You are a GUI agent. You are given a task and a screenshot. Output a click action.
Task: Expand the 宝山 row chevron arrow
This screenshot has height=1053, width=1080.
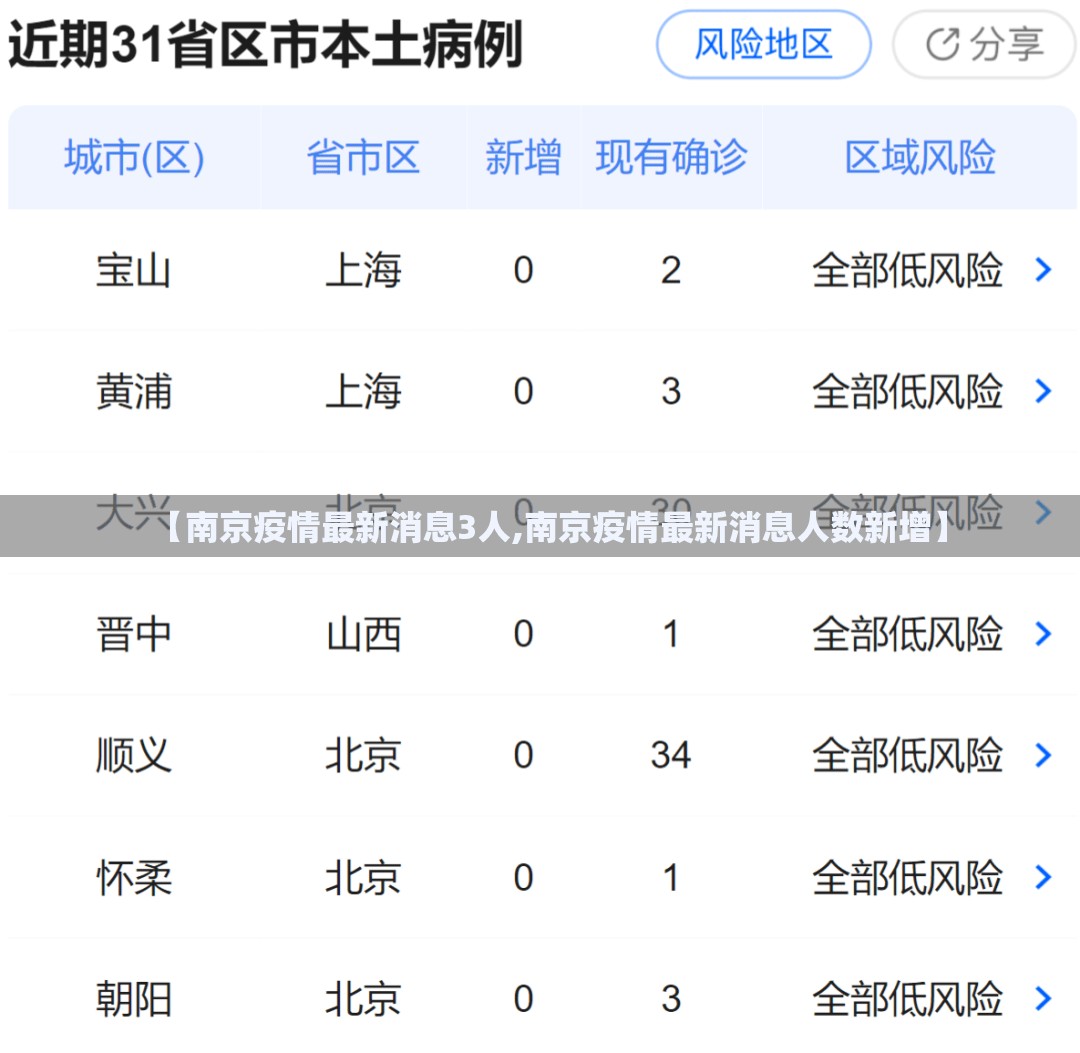point(1043,269)
